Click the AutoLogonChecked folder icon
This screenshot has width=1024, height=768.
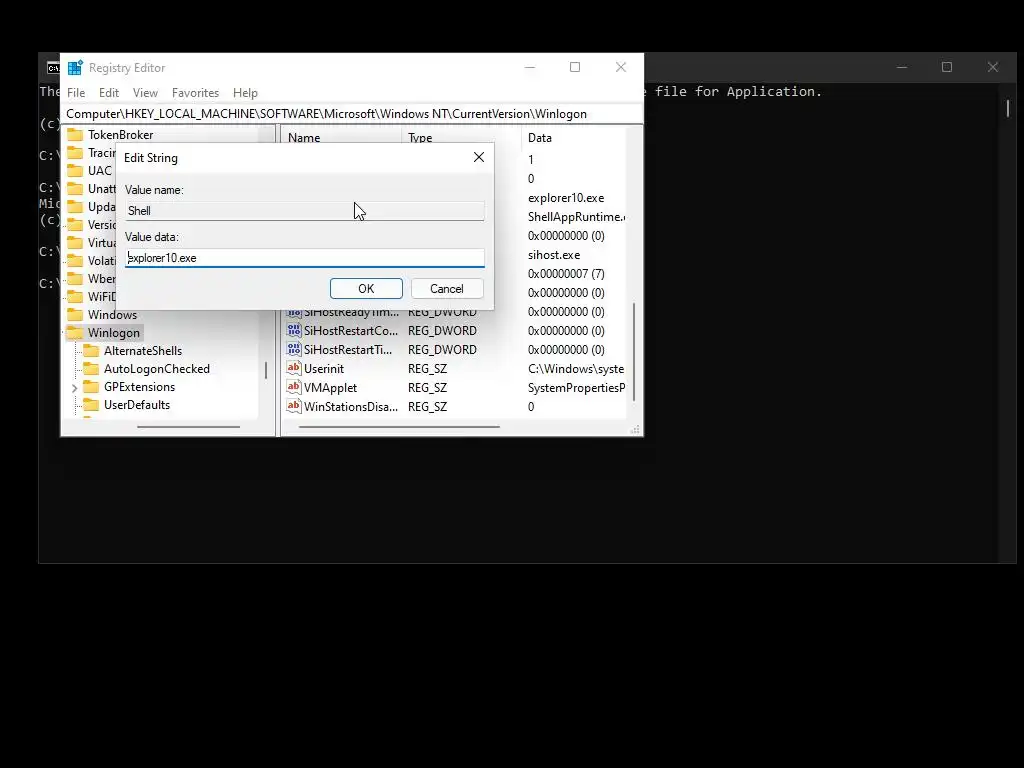point(91,368)
